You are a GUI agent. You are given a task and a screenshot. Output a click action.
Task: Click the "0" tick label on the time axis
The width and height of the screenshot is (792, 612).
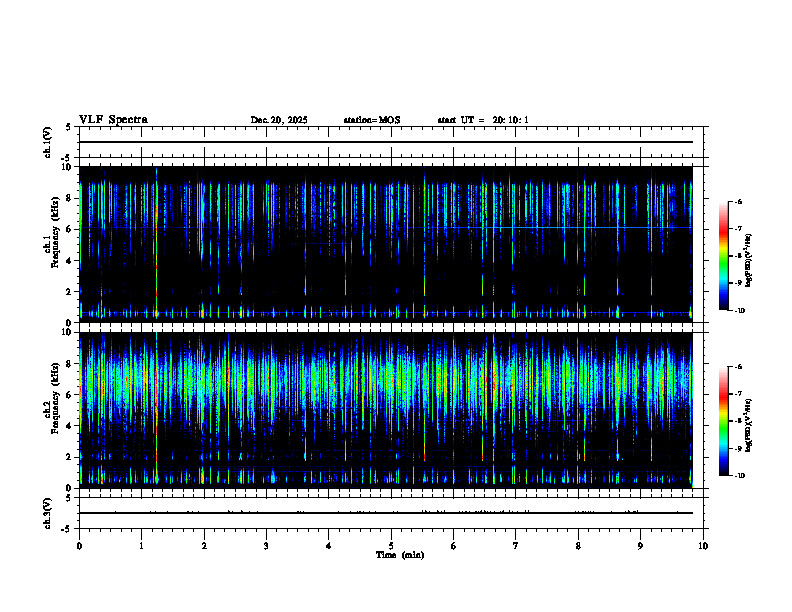tap(79, 546)
